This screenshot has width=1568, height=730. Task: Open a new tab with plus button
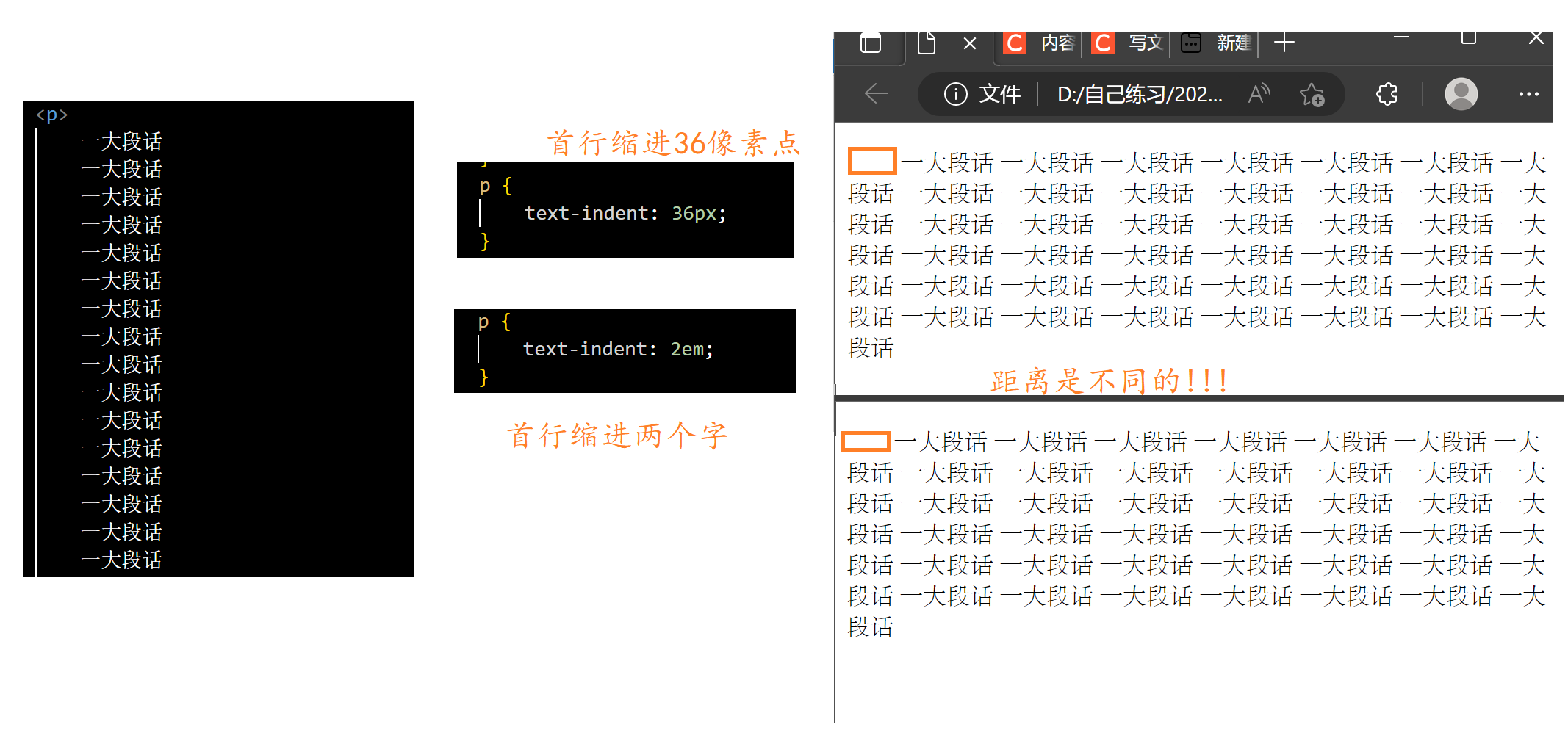click(x=1284, y=43)
